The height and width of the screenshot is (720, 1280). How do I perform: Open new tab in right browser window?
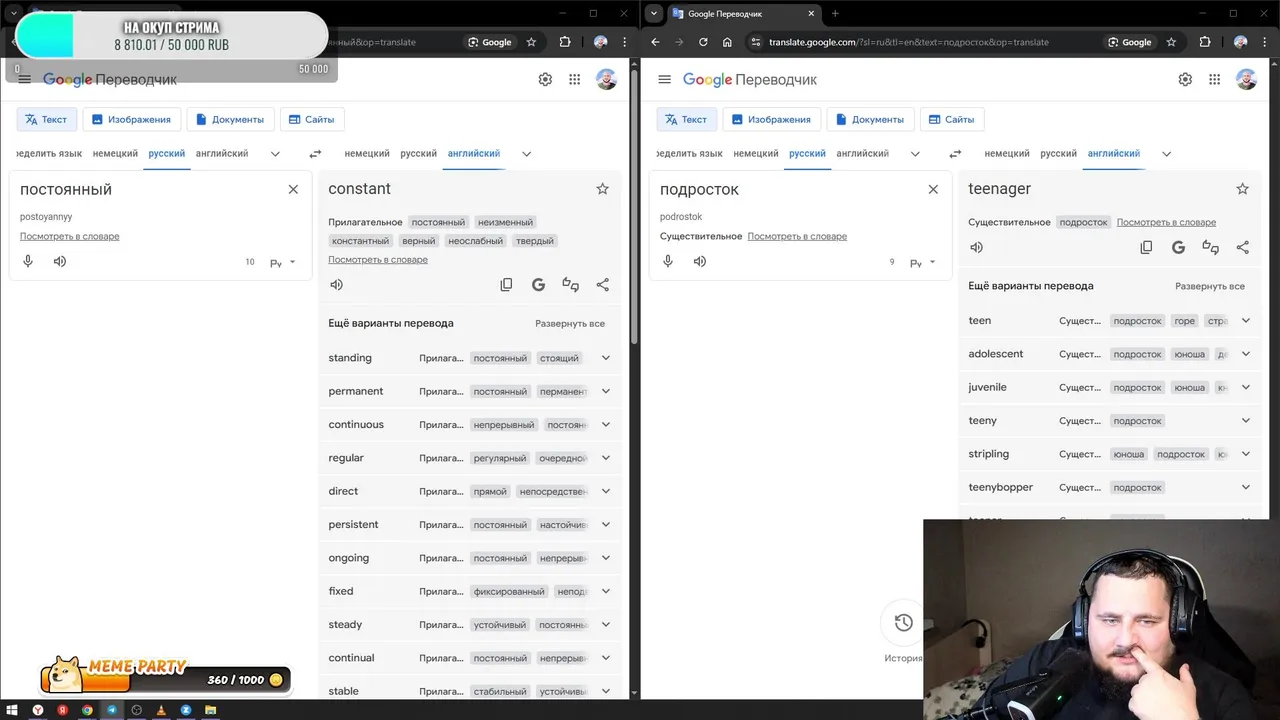pyautogui.click(x=835, y=13)
